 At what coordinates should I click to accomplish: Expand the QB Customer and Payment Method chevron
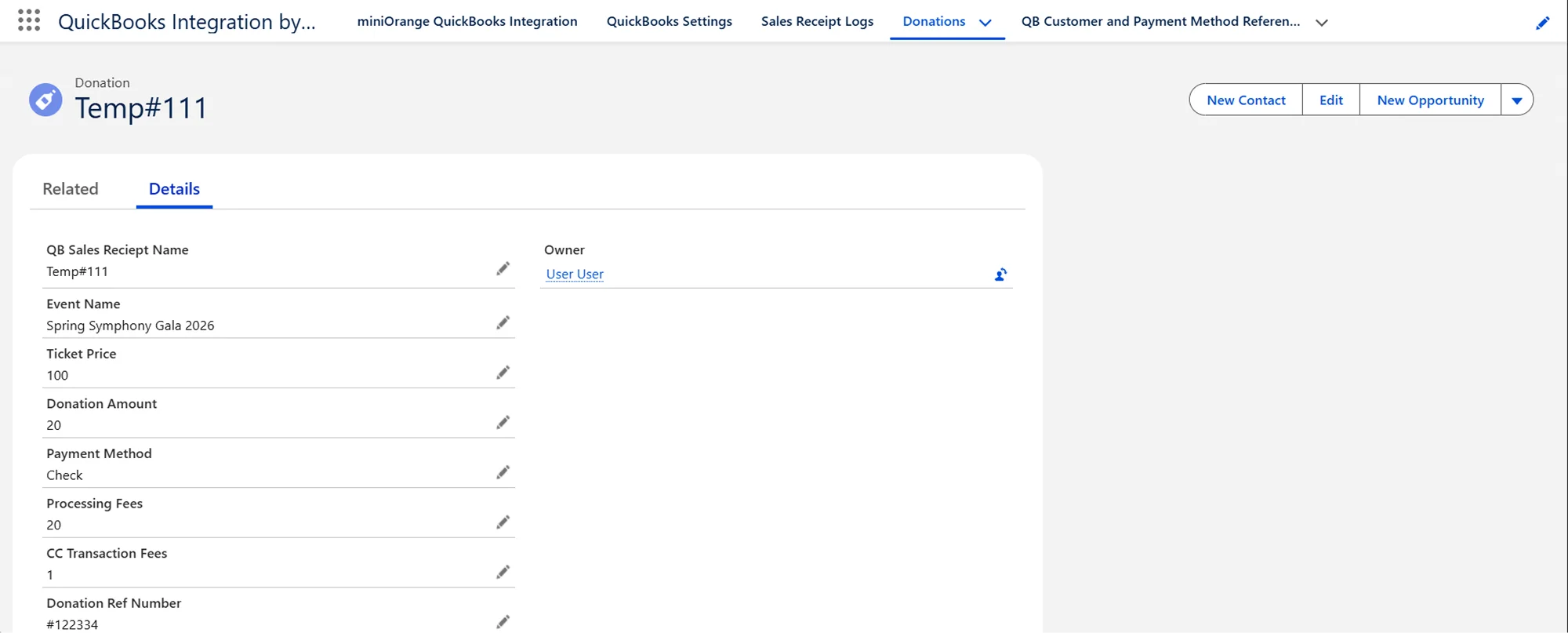pyautogui.click(x=1322, y=22)
